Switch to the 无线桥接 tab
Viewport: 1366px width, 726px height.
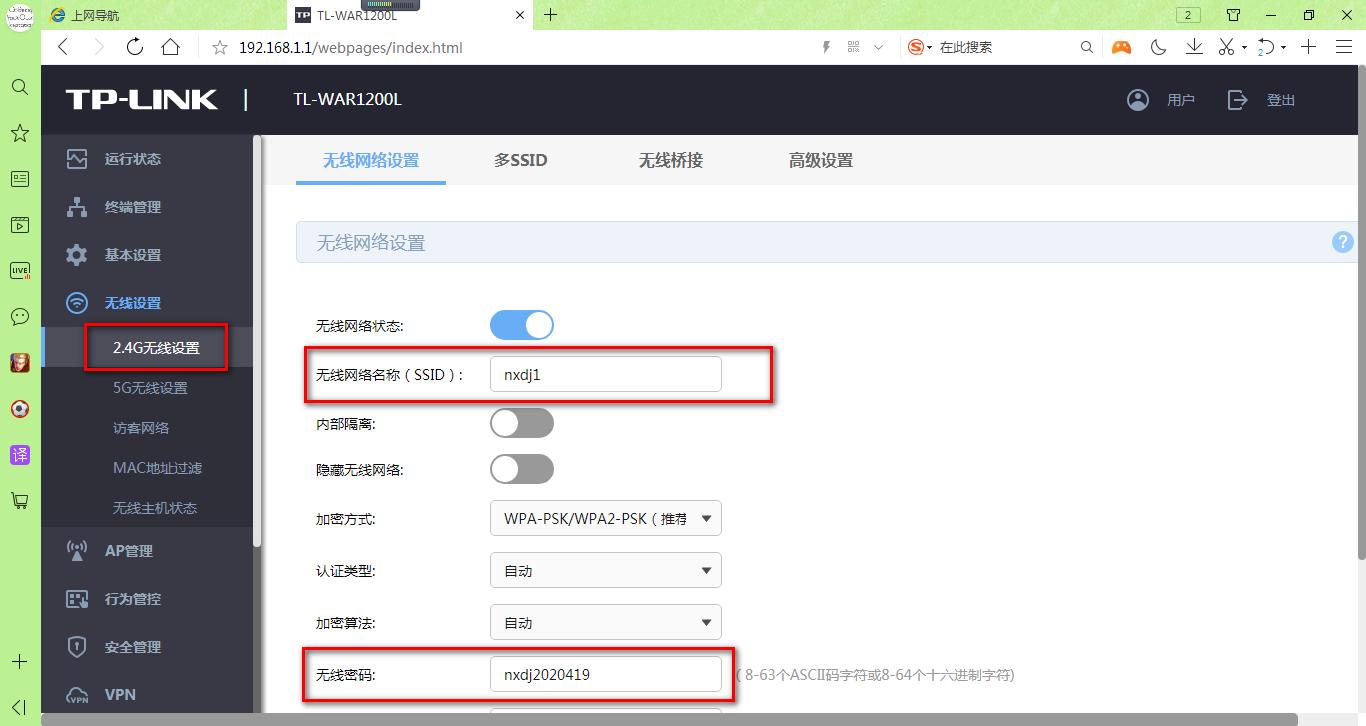click(x=670, y=160)
